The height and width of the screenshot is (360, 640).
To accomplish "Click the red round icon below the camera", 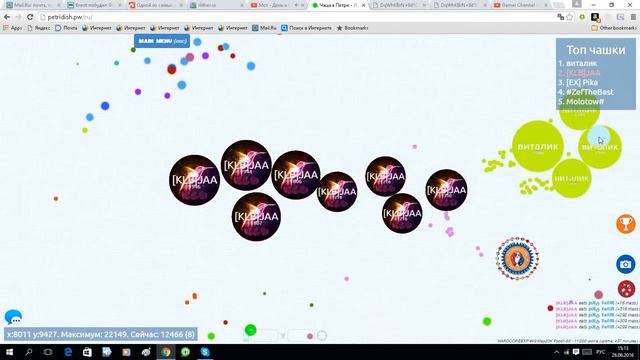I will click(626, 289).
